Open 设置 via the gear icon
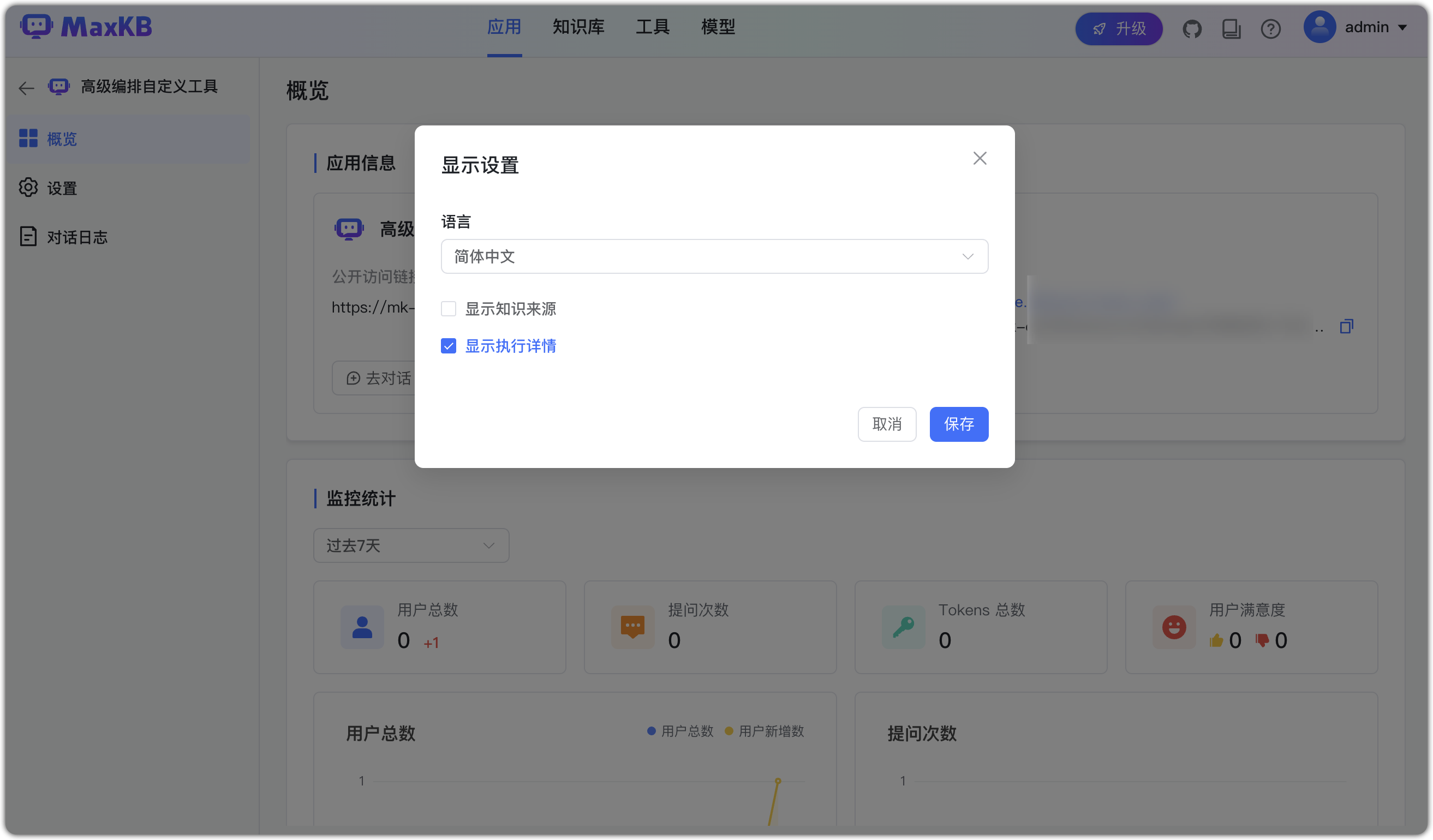 coord(27,188)
